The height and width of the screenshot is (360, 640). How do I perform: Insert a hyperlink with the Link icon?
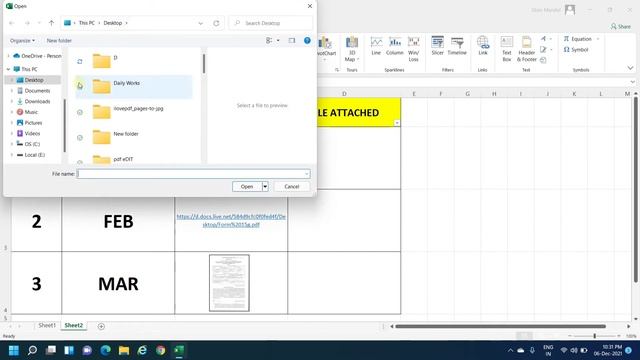point(483,46)
